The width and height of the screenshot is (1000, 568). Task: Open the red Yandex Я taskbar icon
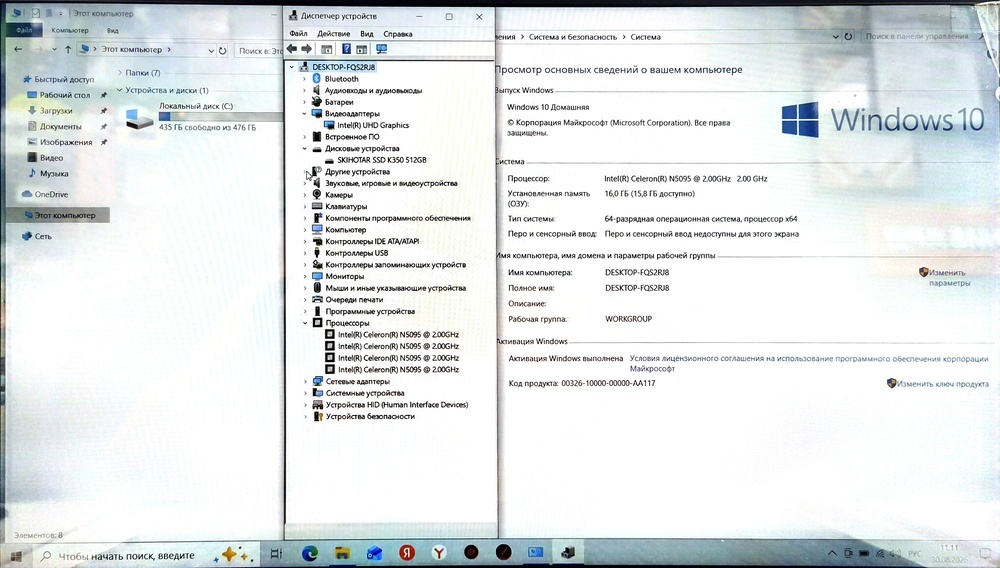pos(407,553)
